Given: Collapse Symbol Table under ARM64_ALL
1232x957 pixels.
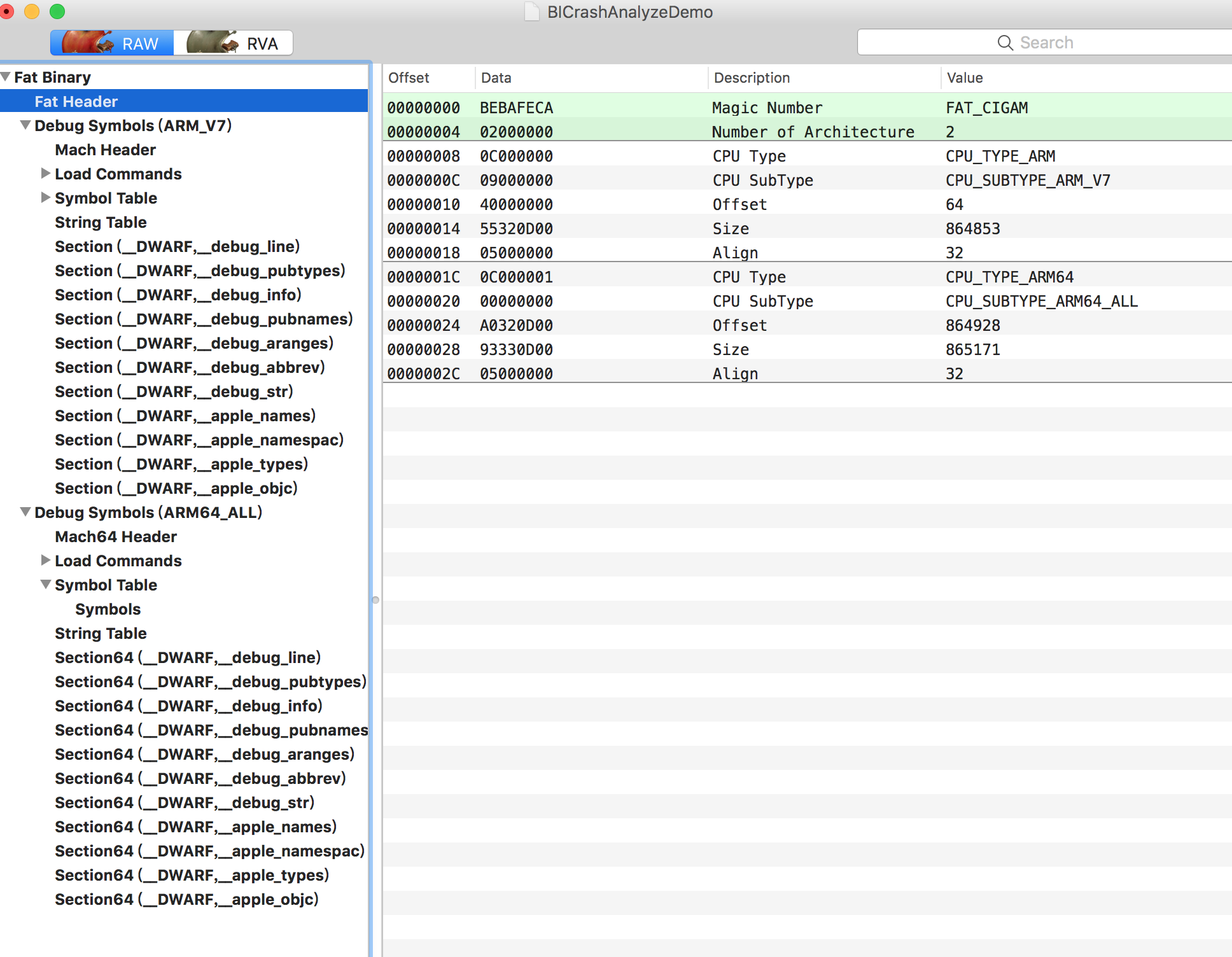Looking at the screenshot, I should 46,584.
